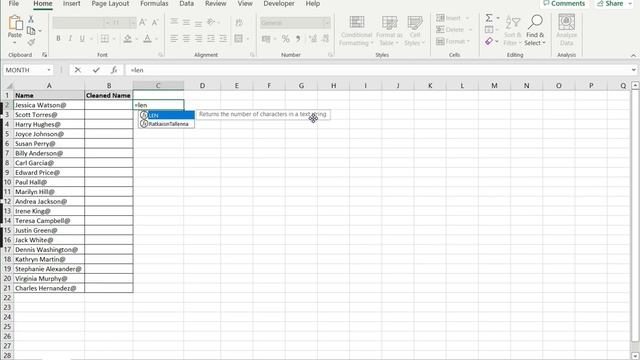Viewport: 640px width, 360px height.
Task: Expand the formula bar arrow
Action: click(x=633, y=70)
